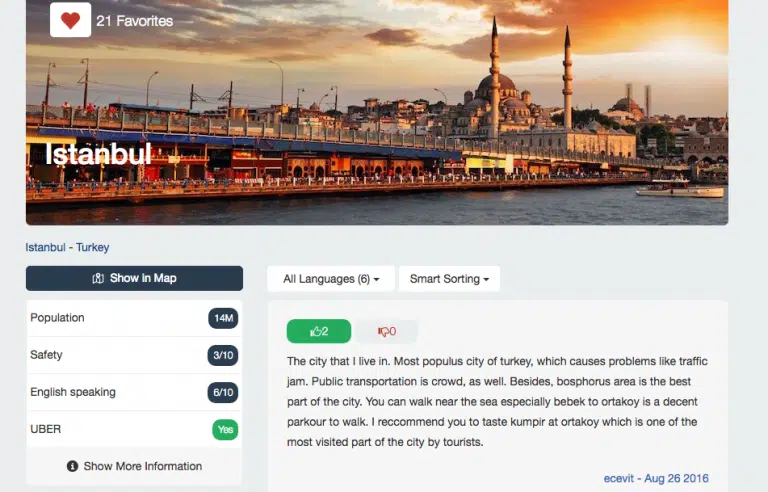Open the Smart Sorting dropdown
Image resolution: width=768 pixels, height=492 pixels.
pyautogui.click(x=449, y=279)
